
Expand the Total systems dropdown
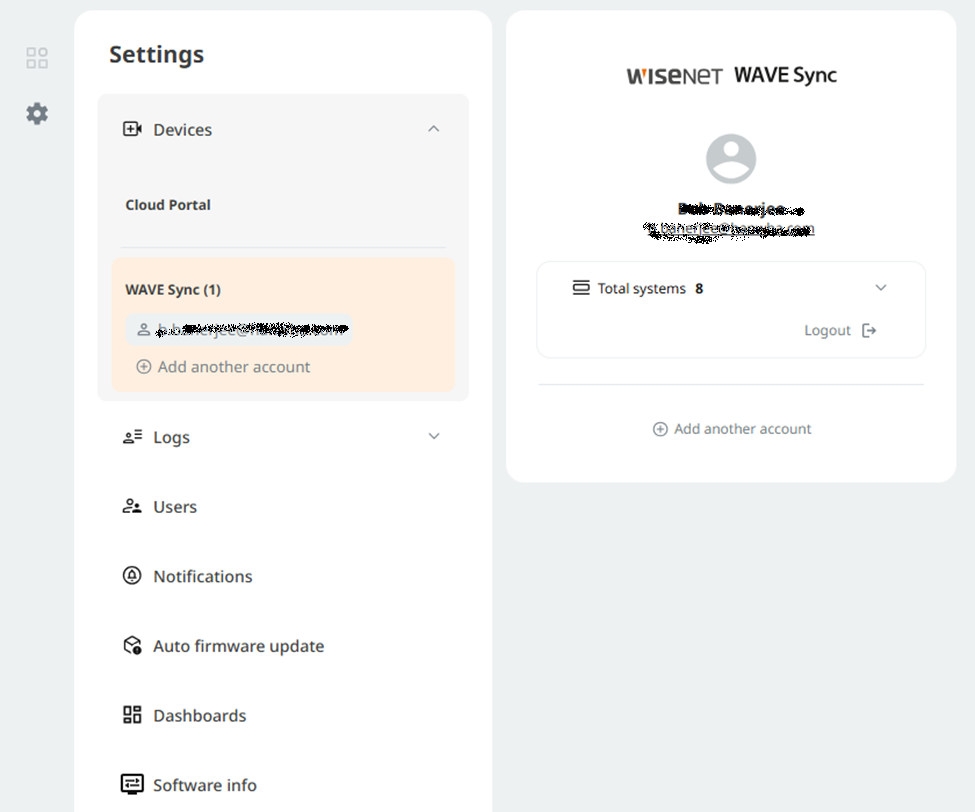(881, 288)
